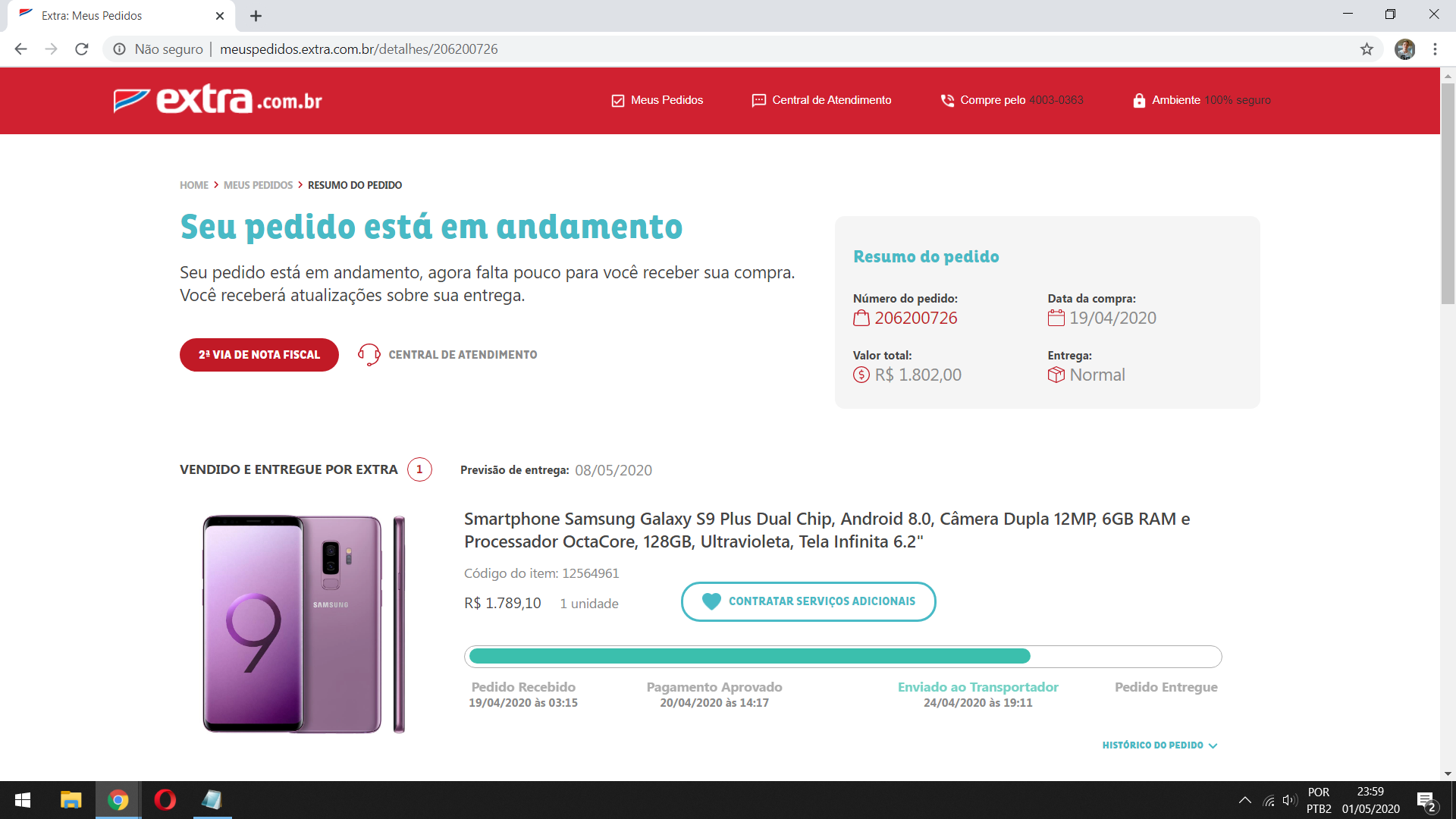Click the order progress bar
The height and width of the screenshot is (819, 1456).
pyautogui.click(x=843, y=657)
